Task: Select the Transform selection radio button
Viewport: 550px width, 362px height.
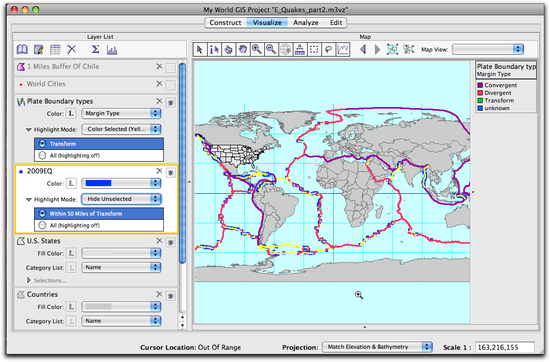Action: (42, 144)
